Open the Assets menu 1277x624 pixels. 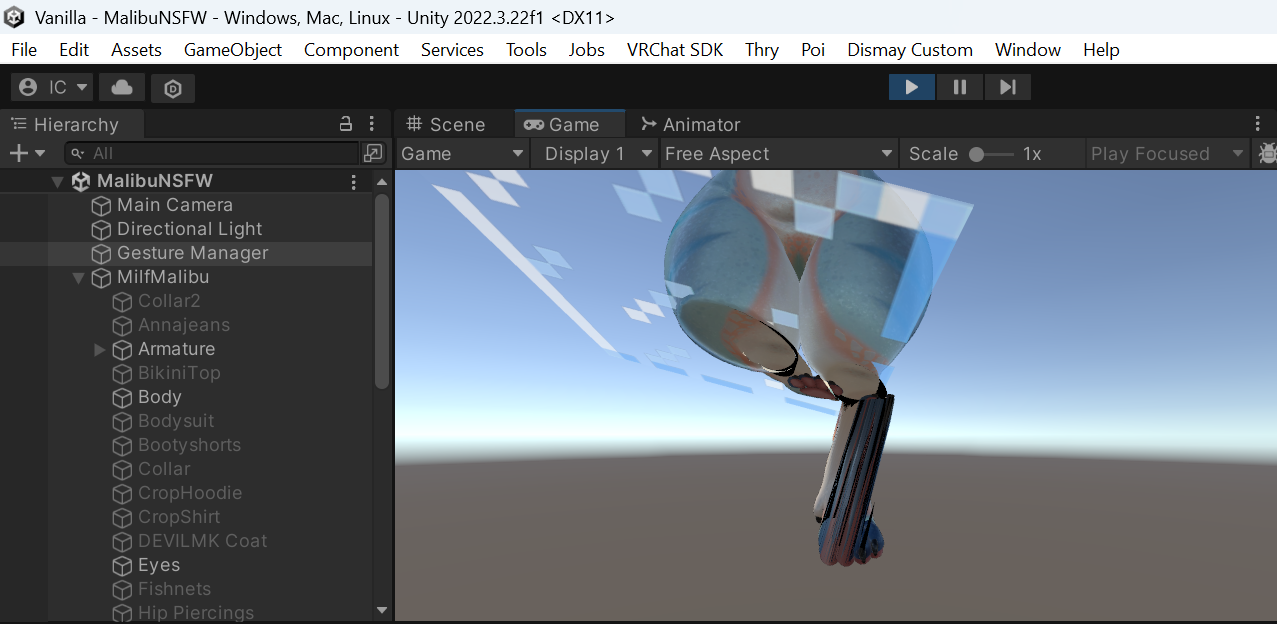[x=136, y=49]
